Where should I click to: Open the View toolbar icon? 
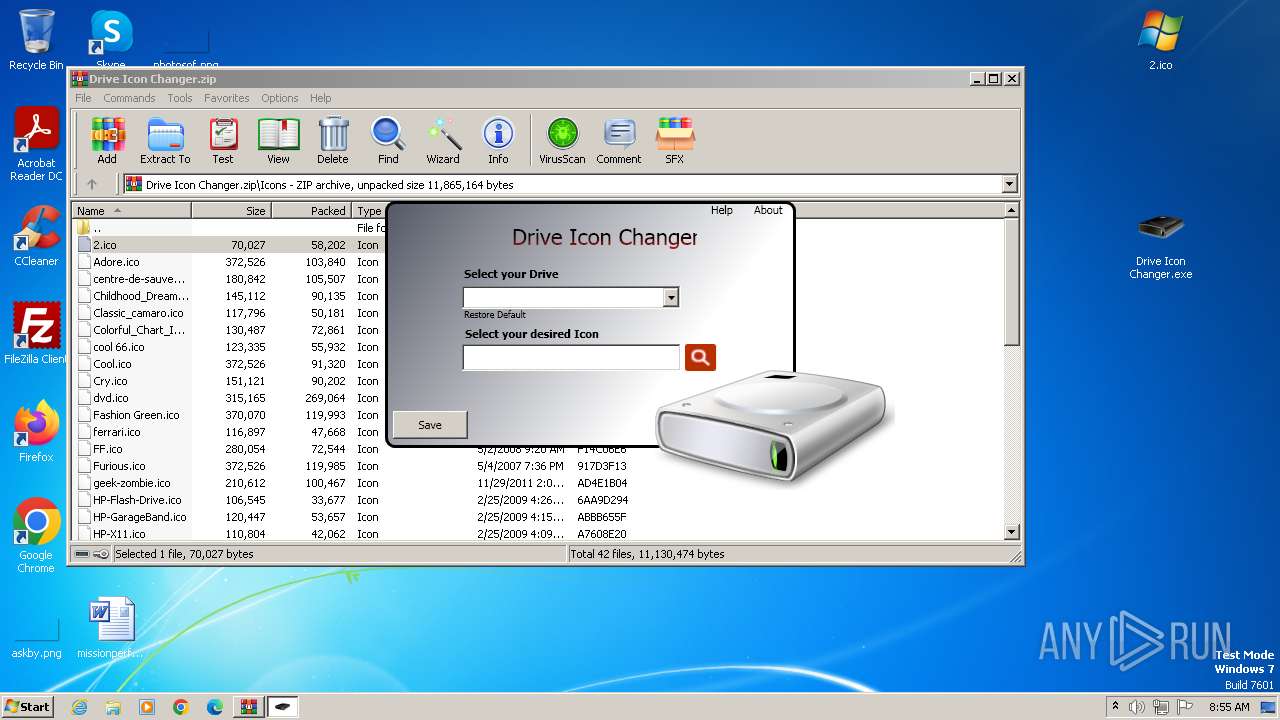(x=278, y=140)
